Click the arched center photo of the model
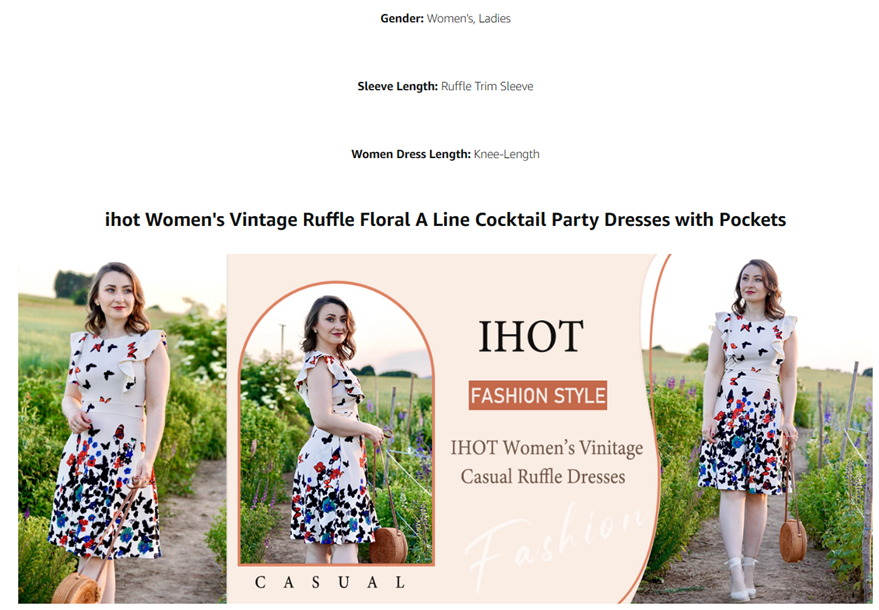This screenshot has width=879, height=610. [x=336, y=424]
